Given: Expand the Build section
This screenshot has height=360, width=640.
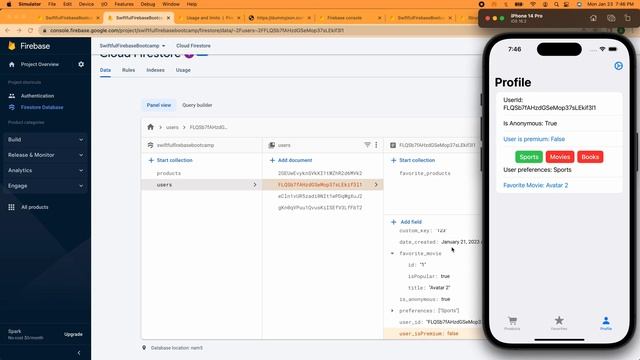Looking at the screenshot, I should tap(45, 140).
